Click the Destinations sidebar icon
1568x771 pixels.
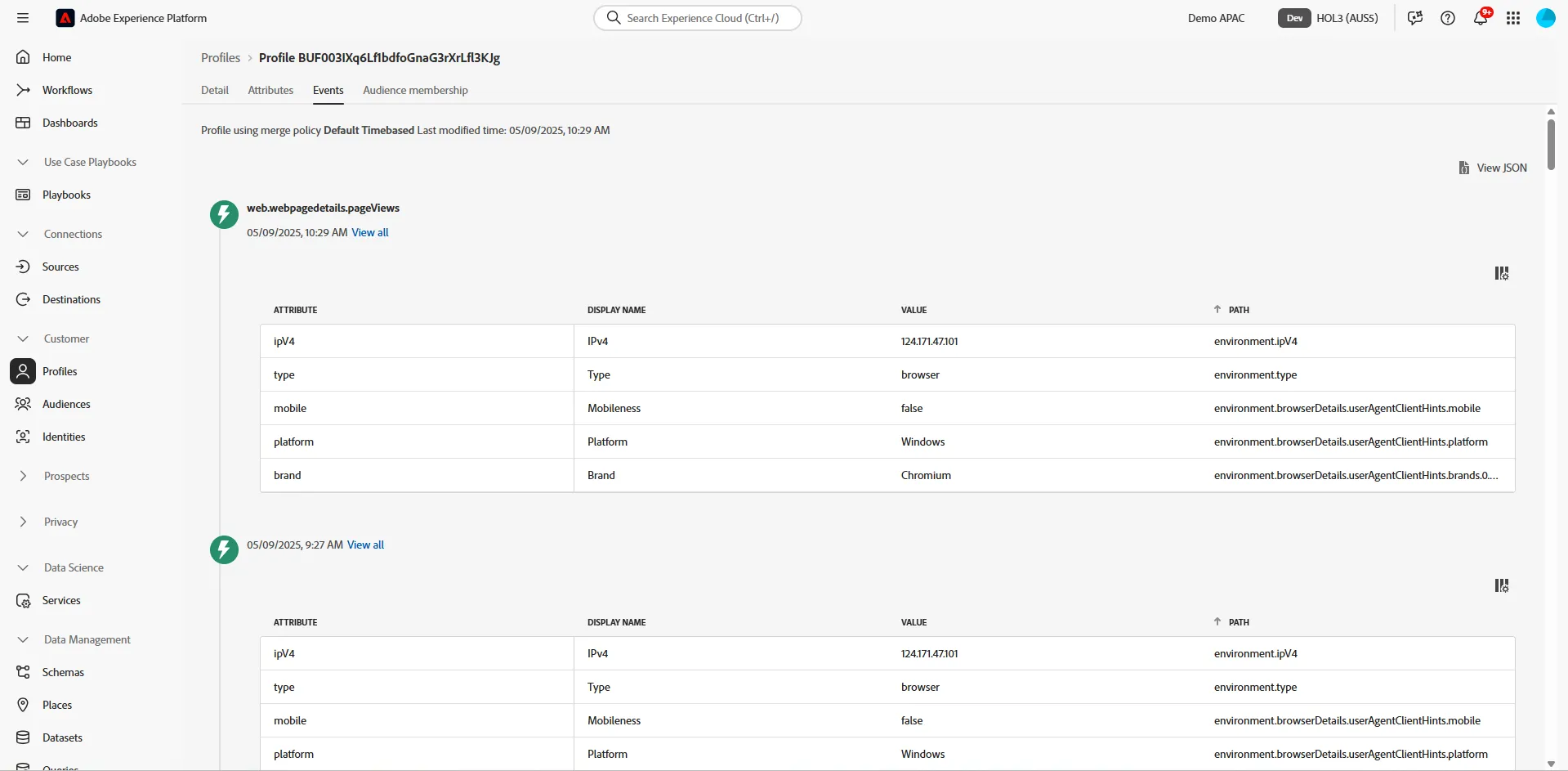tap(23, 299)
